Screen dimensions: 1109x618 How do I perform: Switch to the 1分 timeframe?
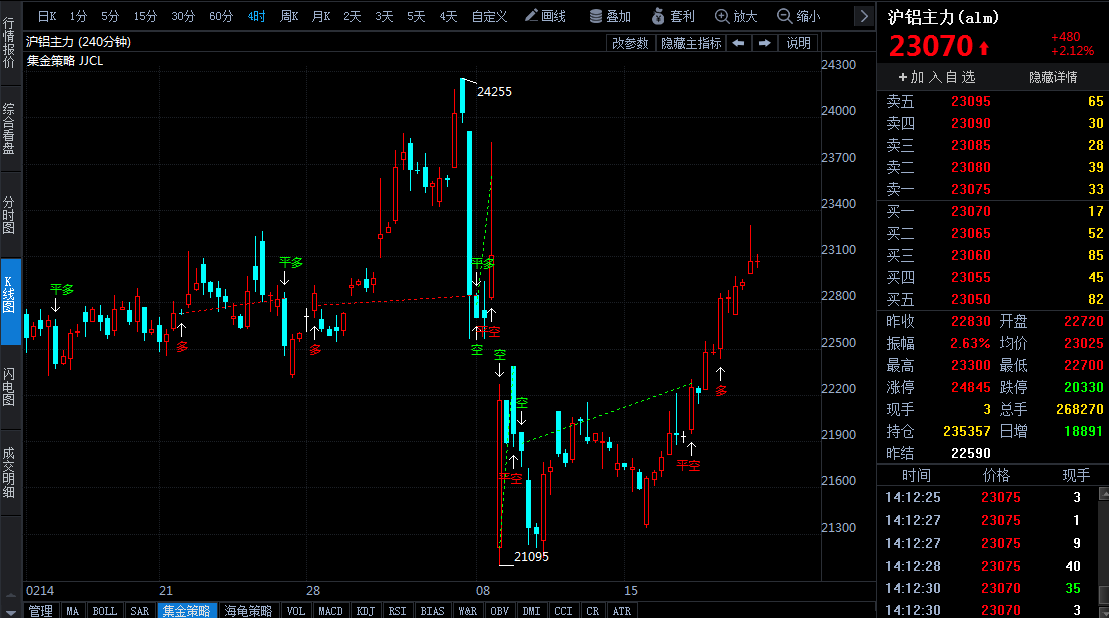click(78, 16)
